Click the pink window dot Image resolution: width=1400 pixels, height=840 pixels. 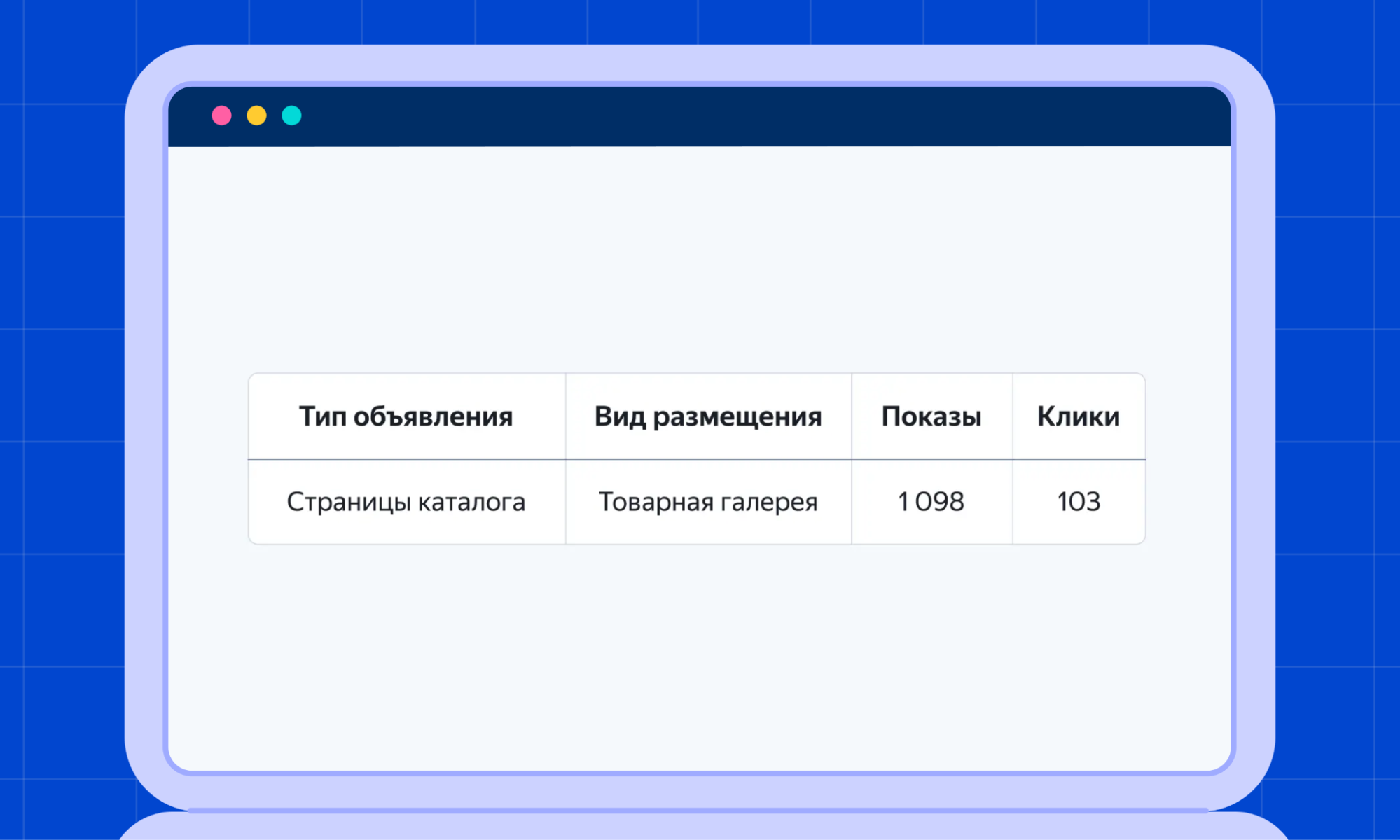tap(221, 115)
